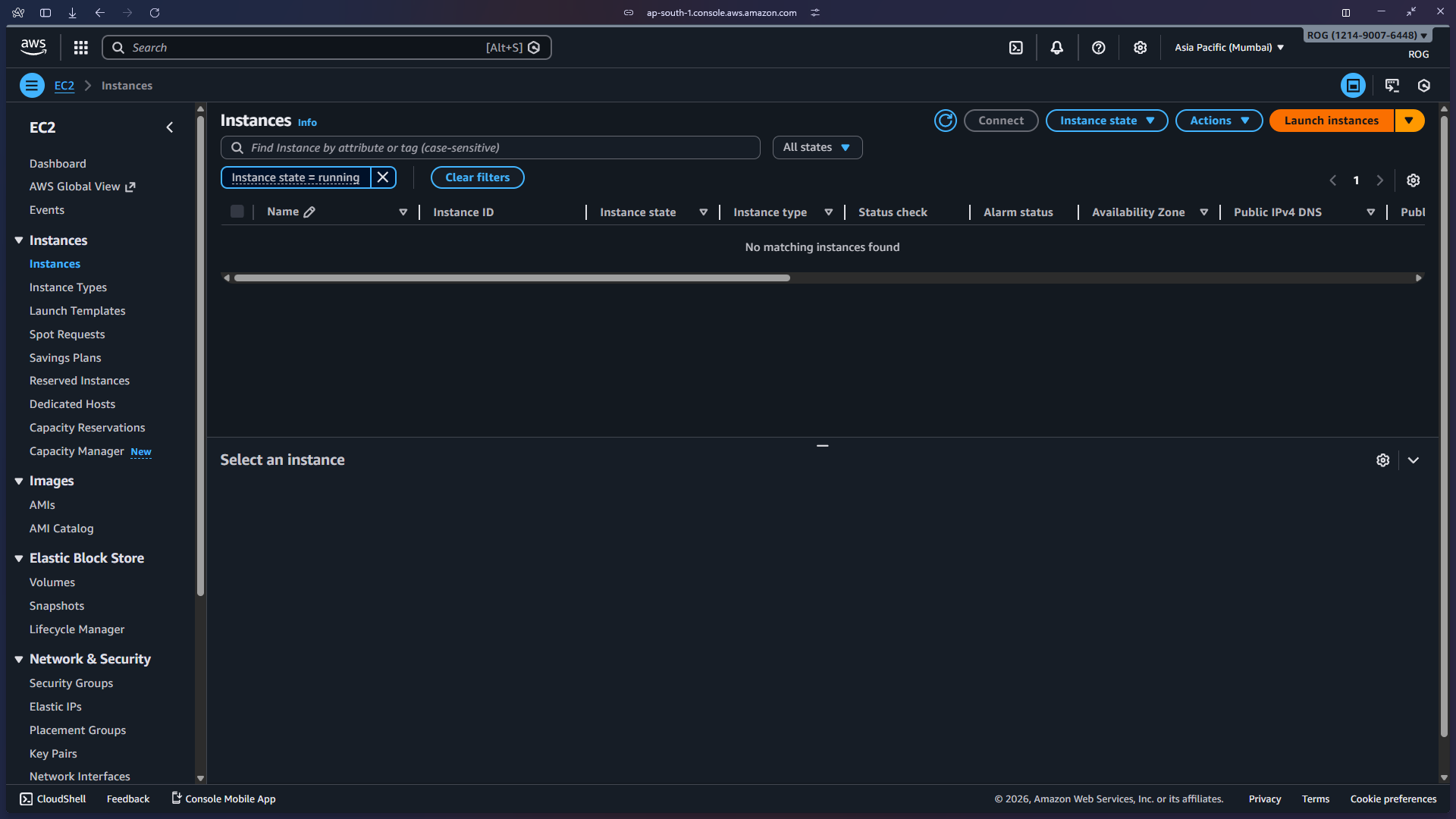Click the AWS home logo

pyautogui.click(x=33, y=46)
